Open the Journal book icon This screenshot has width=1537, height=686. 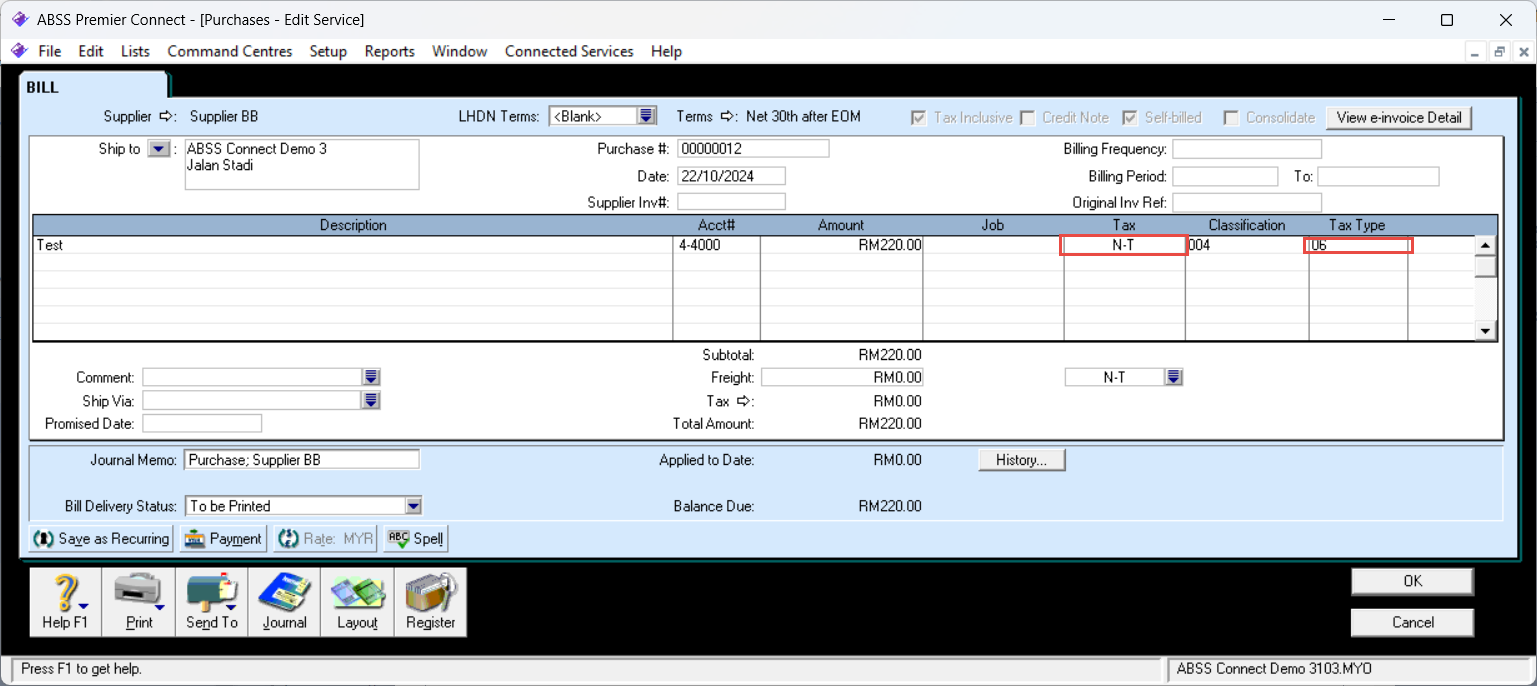[x=284, y=593]
